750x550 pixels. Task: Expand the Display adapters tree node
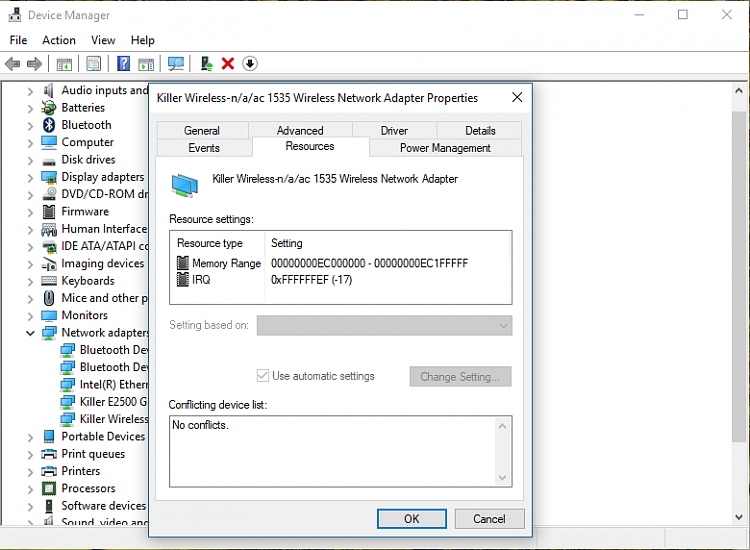(x=30, y=177)
